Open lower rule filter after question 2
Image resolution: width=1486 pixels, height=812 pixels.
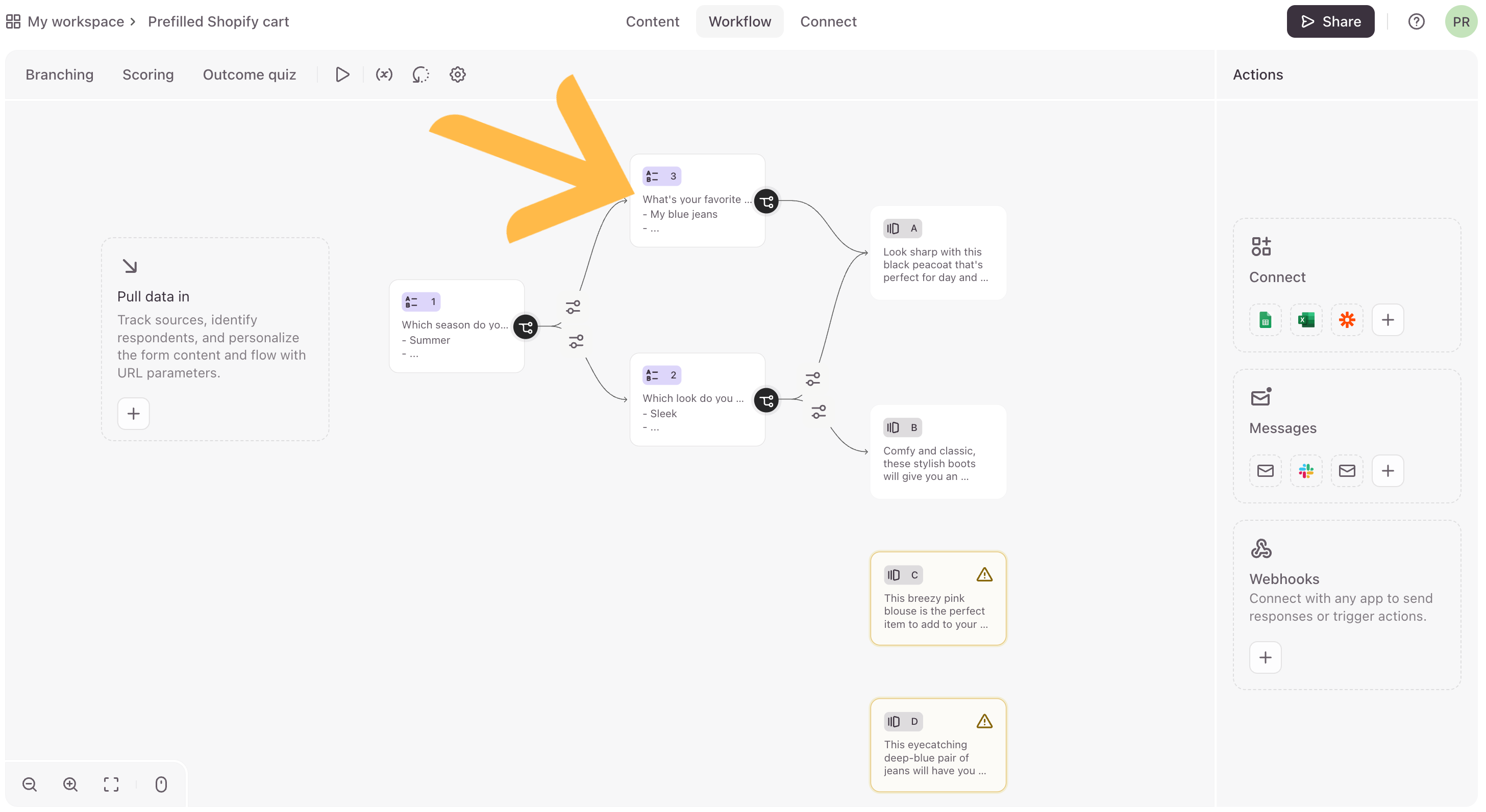coord(819,412)
